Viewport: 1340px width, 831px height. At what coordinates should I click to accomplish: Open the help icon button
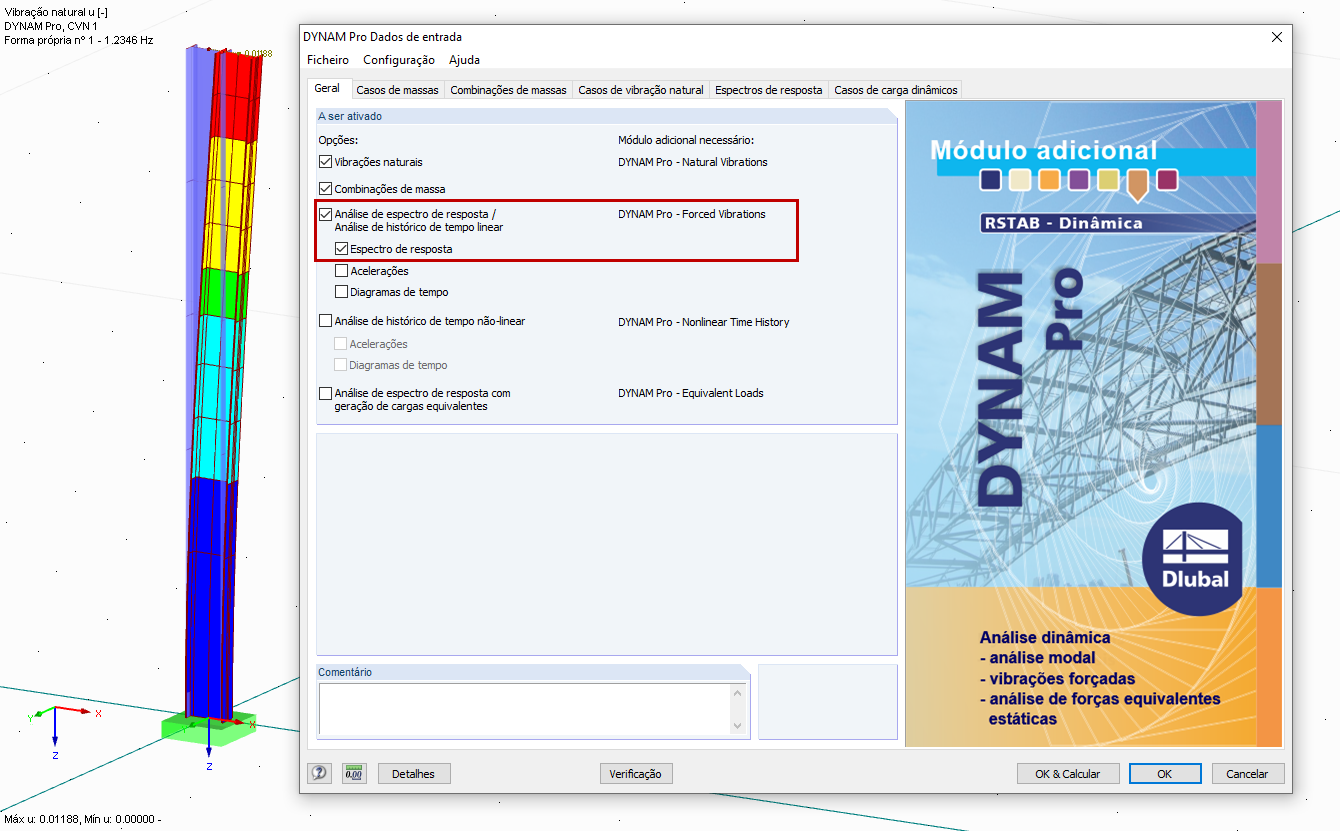point(319,773)
